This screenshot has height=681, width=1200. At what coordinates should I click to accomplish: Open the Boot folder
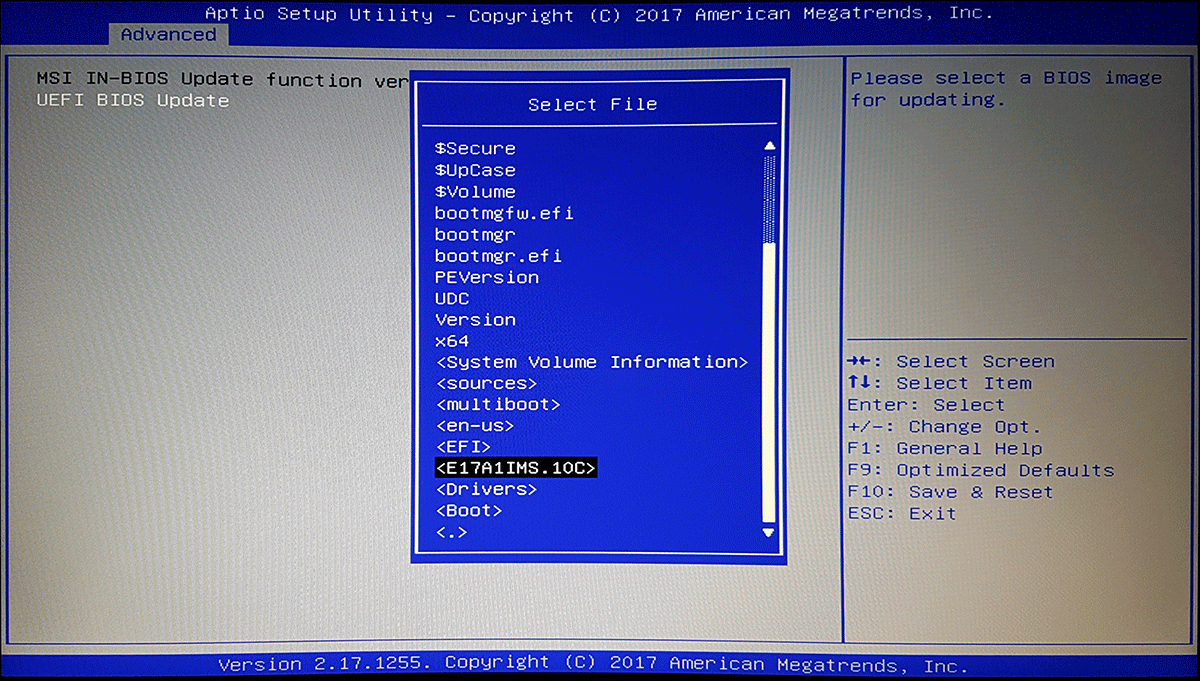coord(469,511)
